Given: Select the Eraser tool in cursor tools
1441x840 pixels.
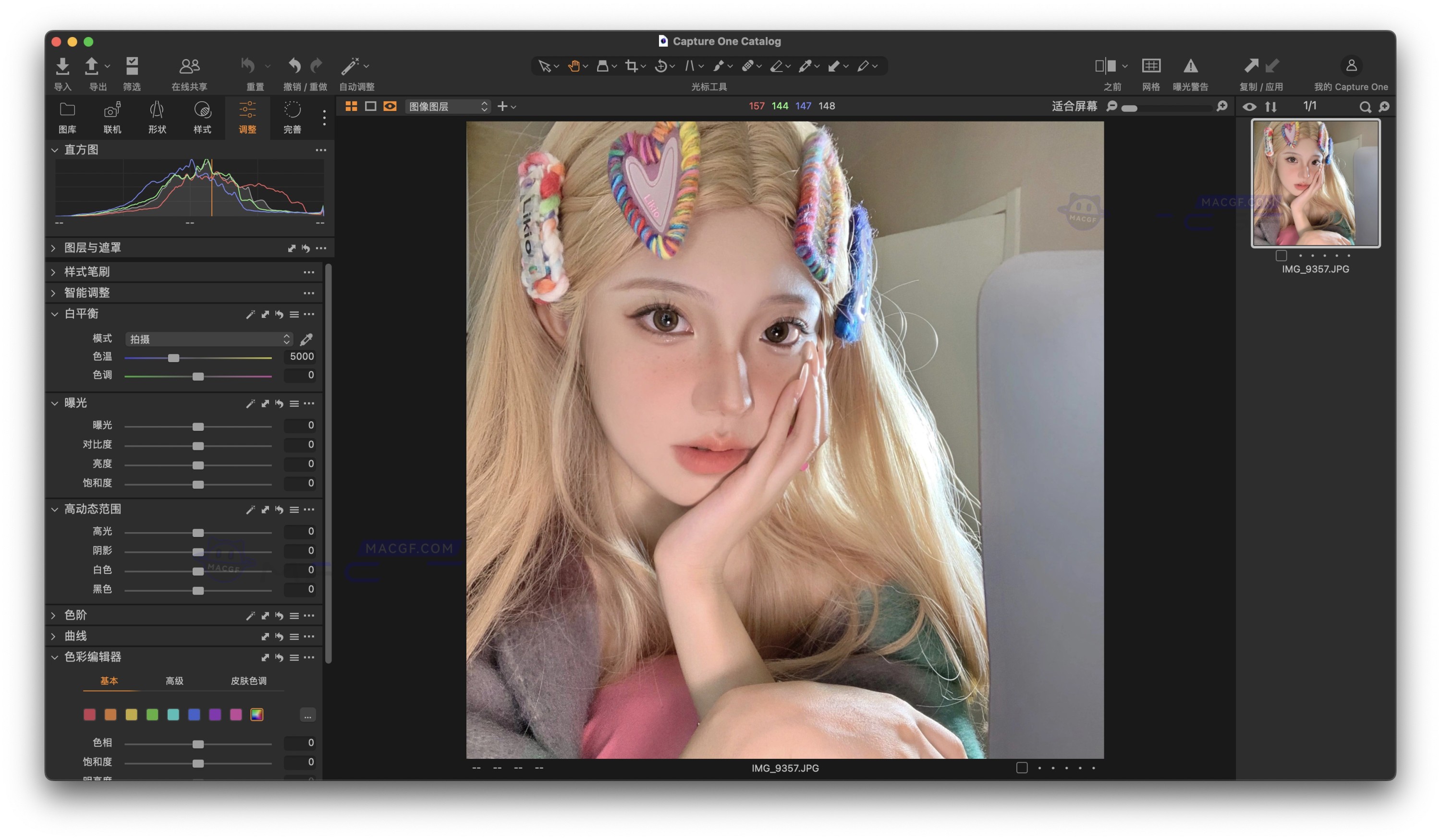Looking at the screenshot, I should click(777, 66).
